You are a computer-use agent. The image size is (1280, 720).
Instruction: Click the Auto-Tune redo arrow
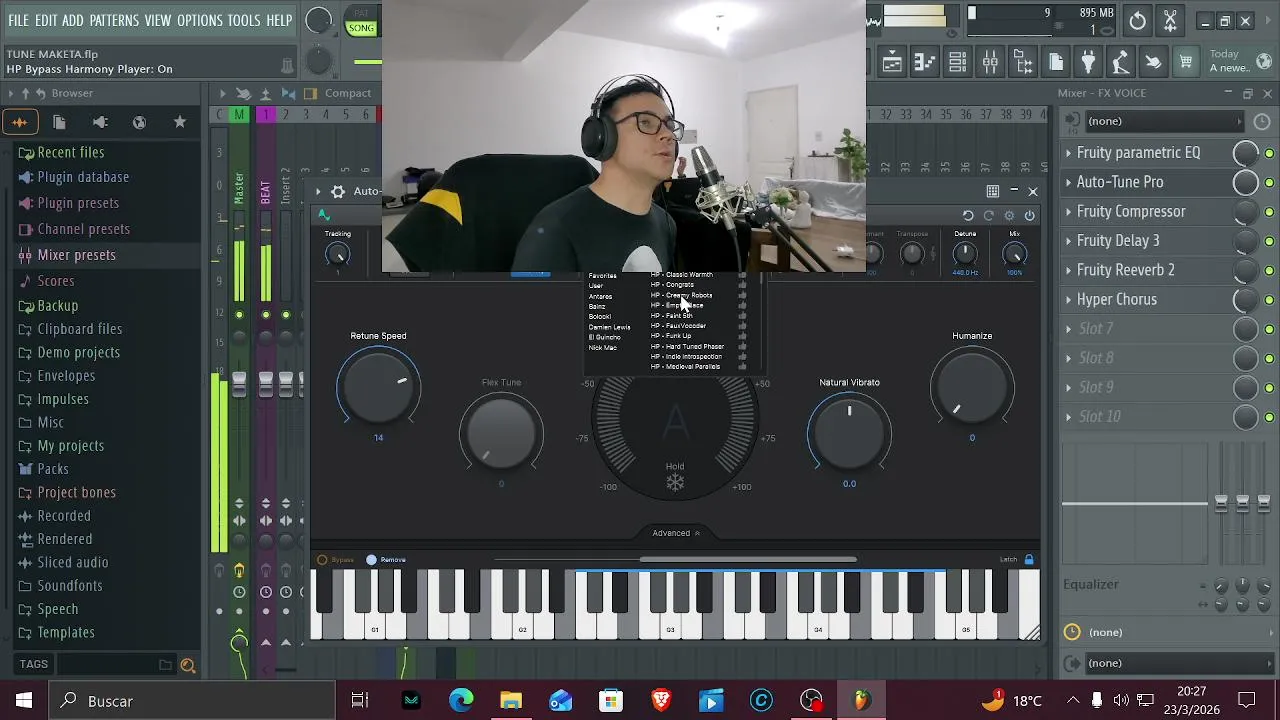[988, 216]
